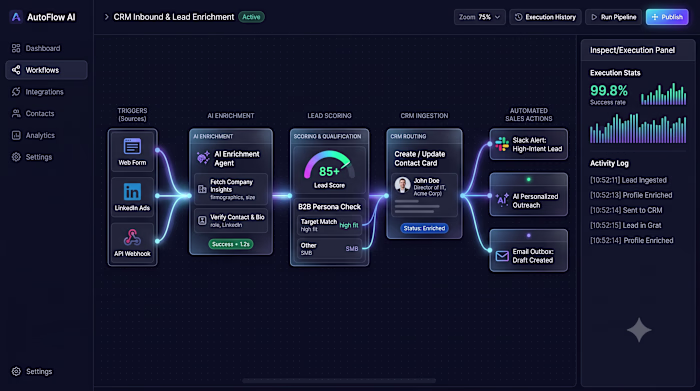
Task: Click the Verify Contact & Bio icon
Action: coord(202,220)
